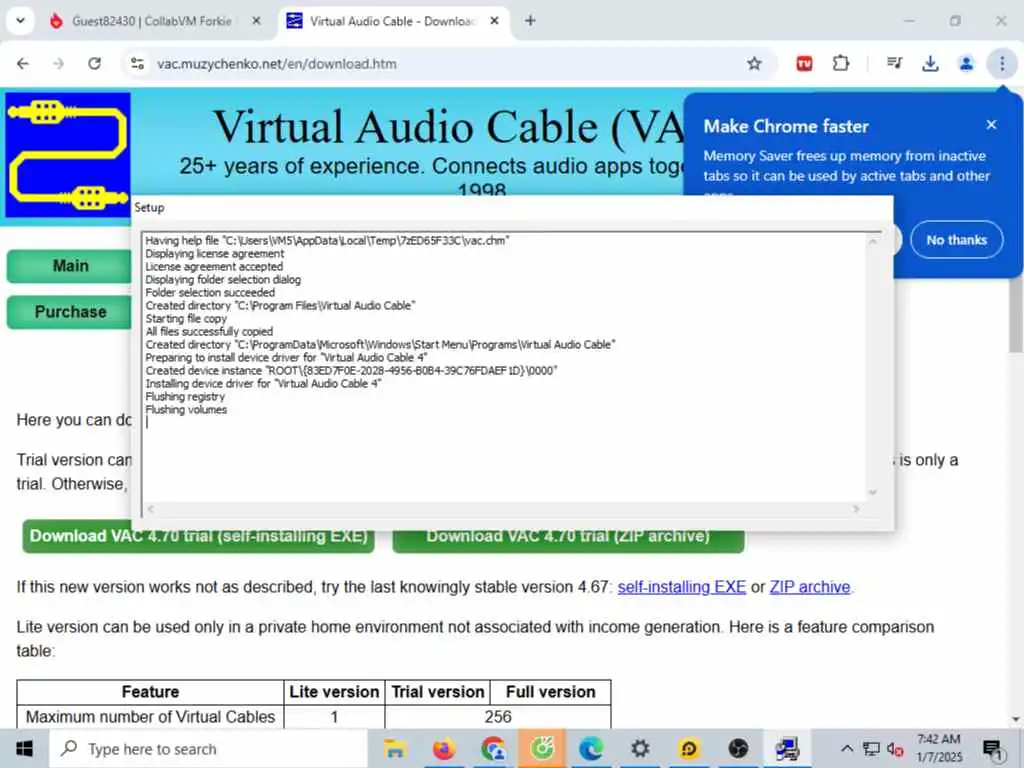Viewport: 1024px width, 768px height.
Task: Click the 'Flushing registry' log line
Action: pyautogui.click(x=185, y=396)
